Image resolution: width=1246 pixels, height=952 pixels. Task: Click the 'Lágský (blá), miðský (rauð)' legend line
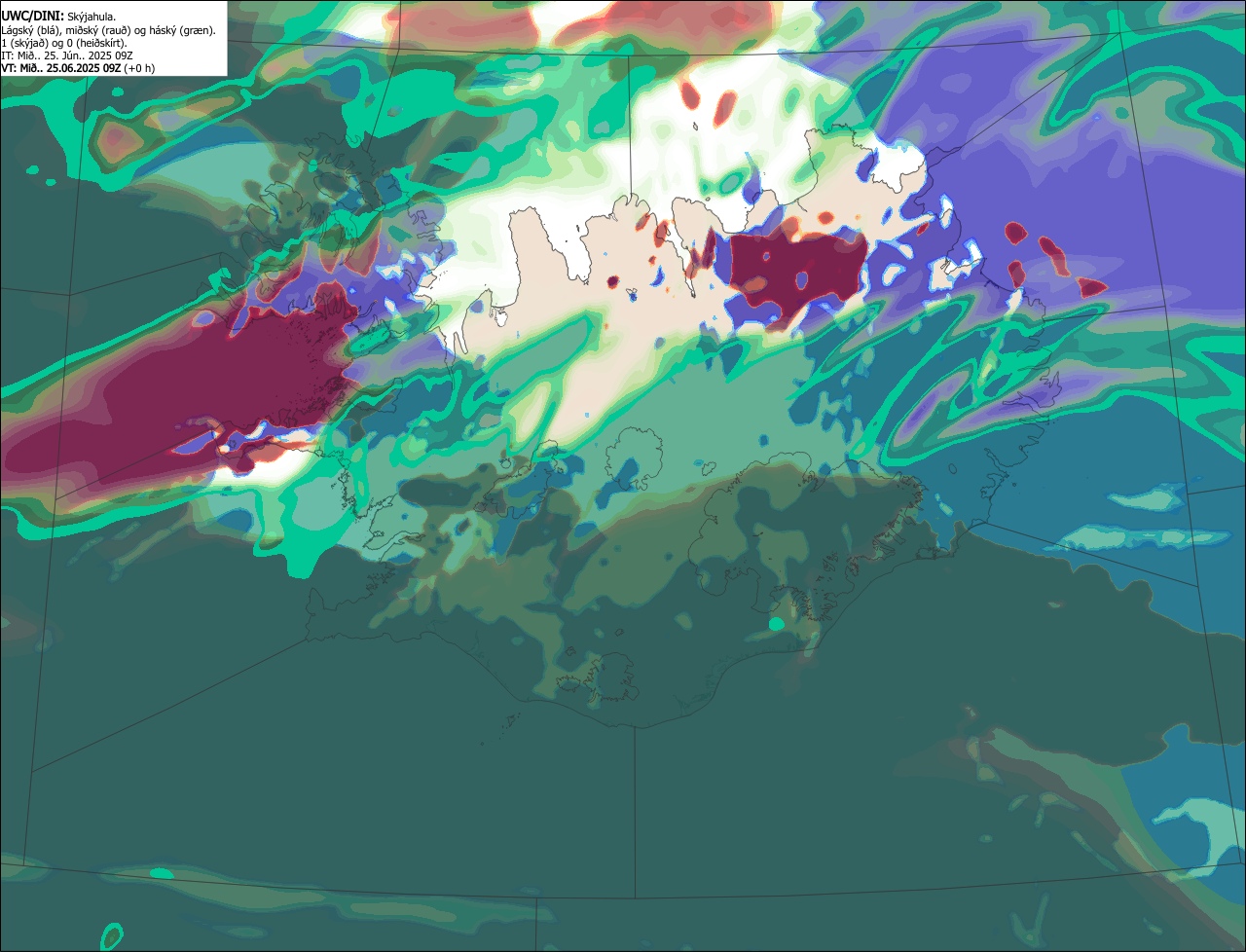(108, 30)
